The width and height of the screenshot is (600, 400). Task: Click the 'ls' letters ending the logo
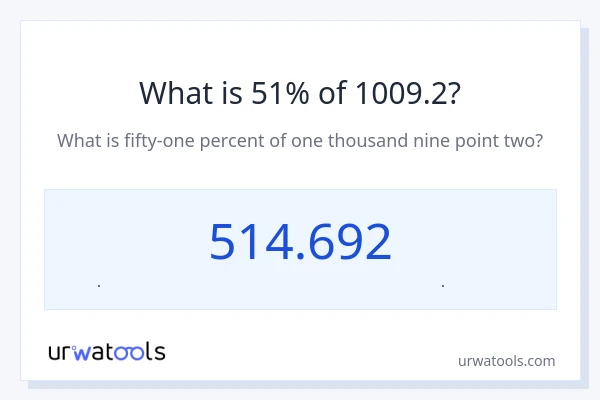pos(156,352)
